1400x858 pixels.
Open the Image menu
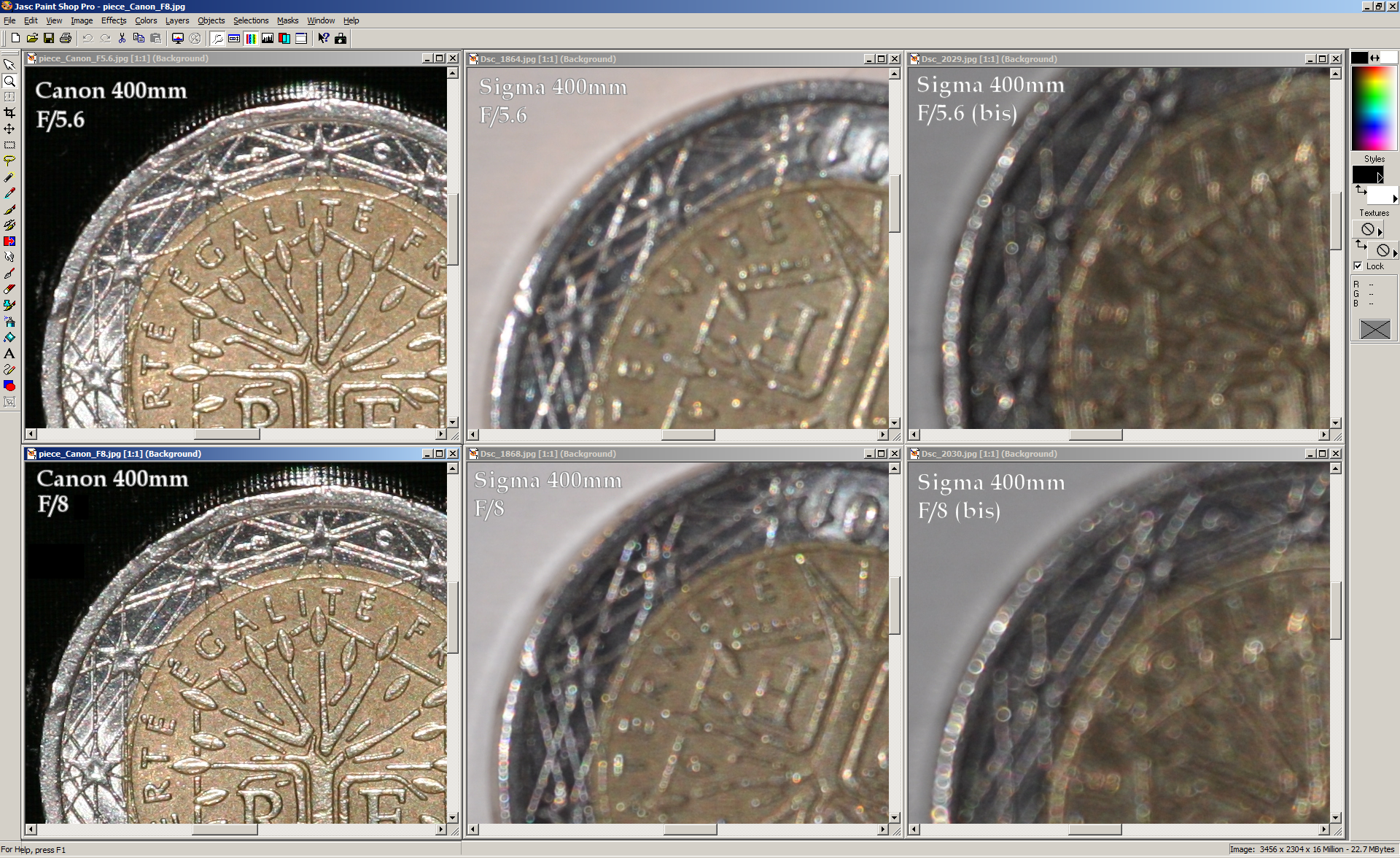tap(82, 20)
